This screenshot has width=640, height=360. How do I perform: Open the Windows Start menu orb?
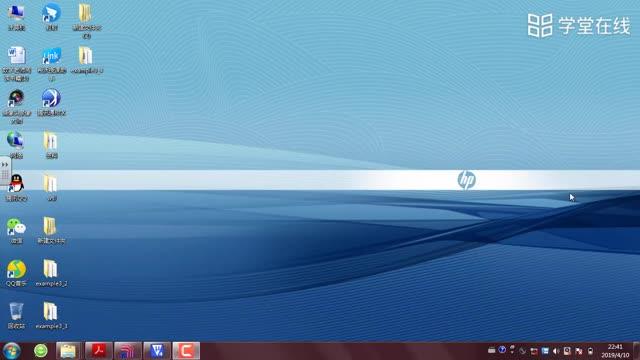11,351
